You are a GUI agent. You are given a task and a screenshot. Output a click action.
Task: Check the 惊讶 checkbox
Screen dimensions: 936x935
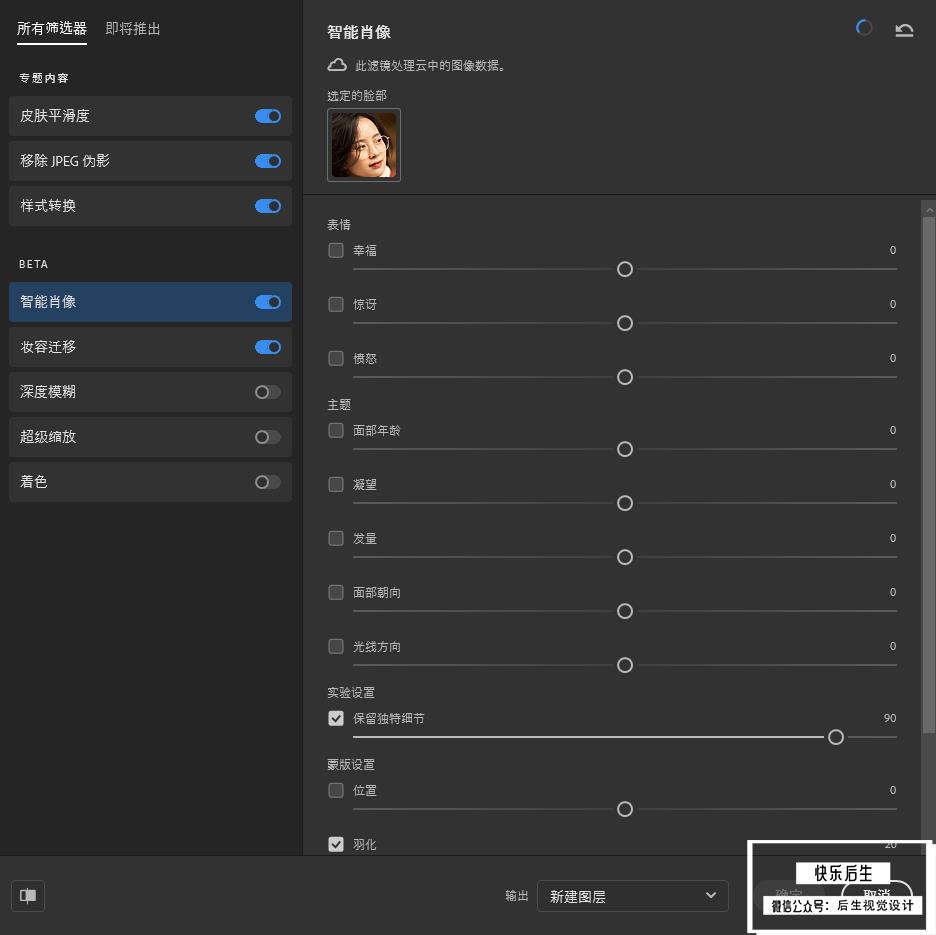pos(336,305)
